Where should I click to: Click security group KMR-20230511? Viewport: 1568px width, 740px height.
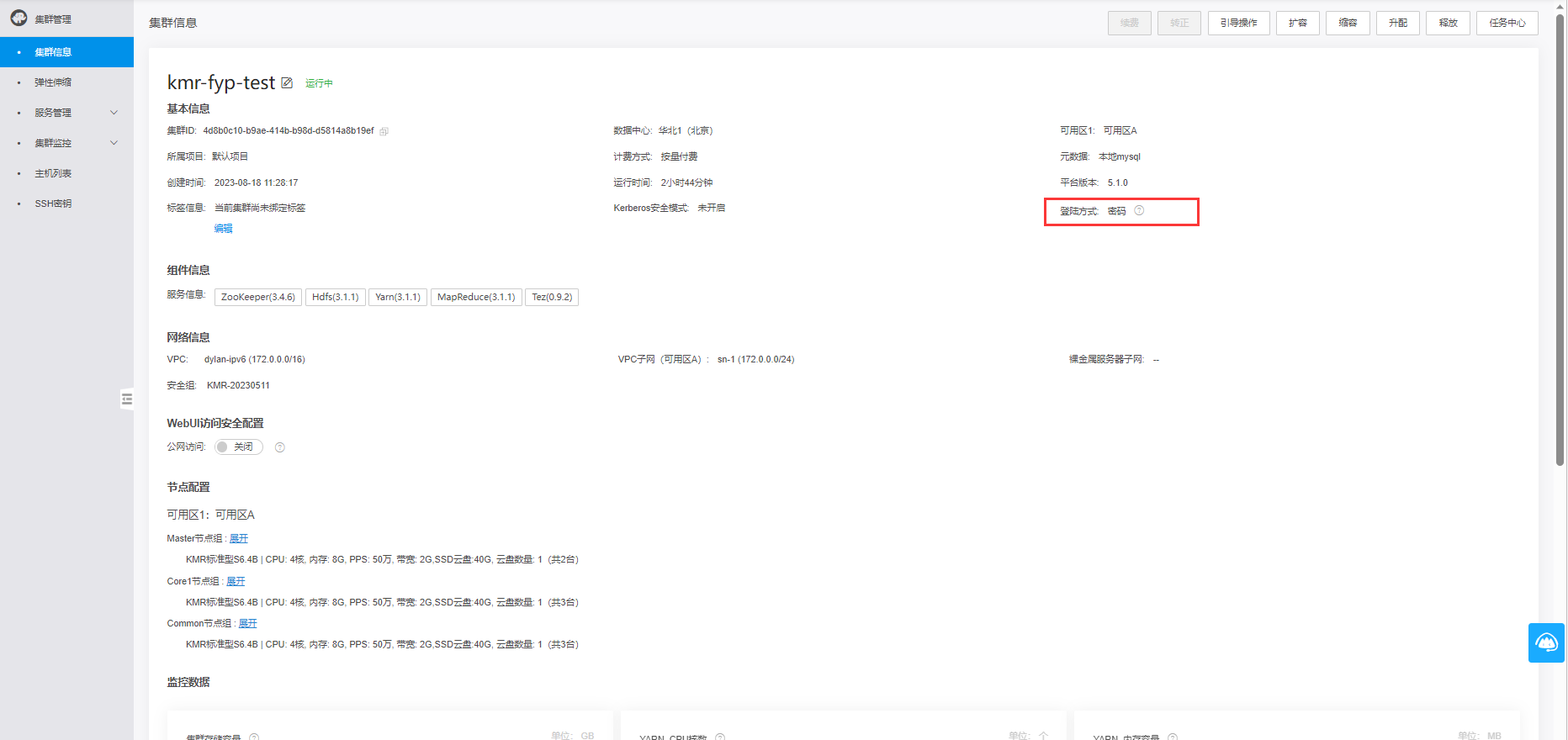coord(239,385)
